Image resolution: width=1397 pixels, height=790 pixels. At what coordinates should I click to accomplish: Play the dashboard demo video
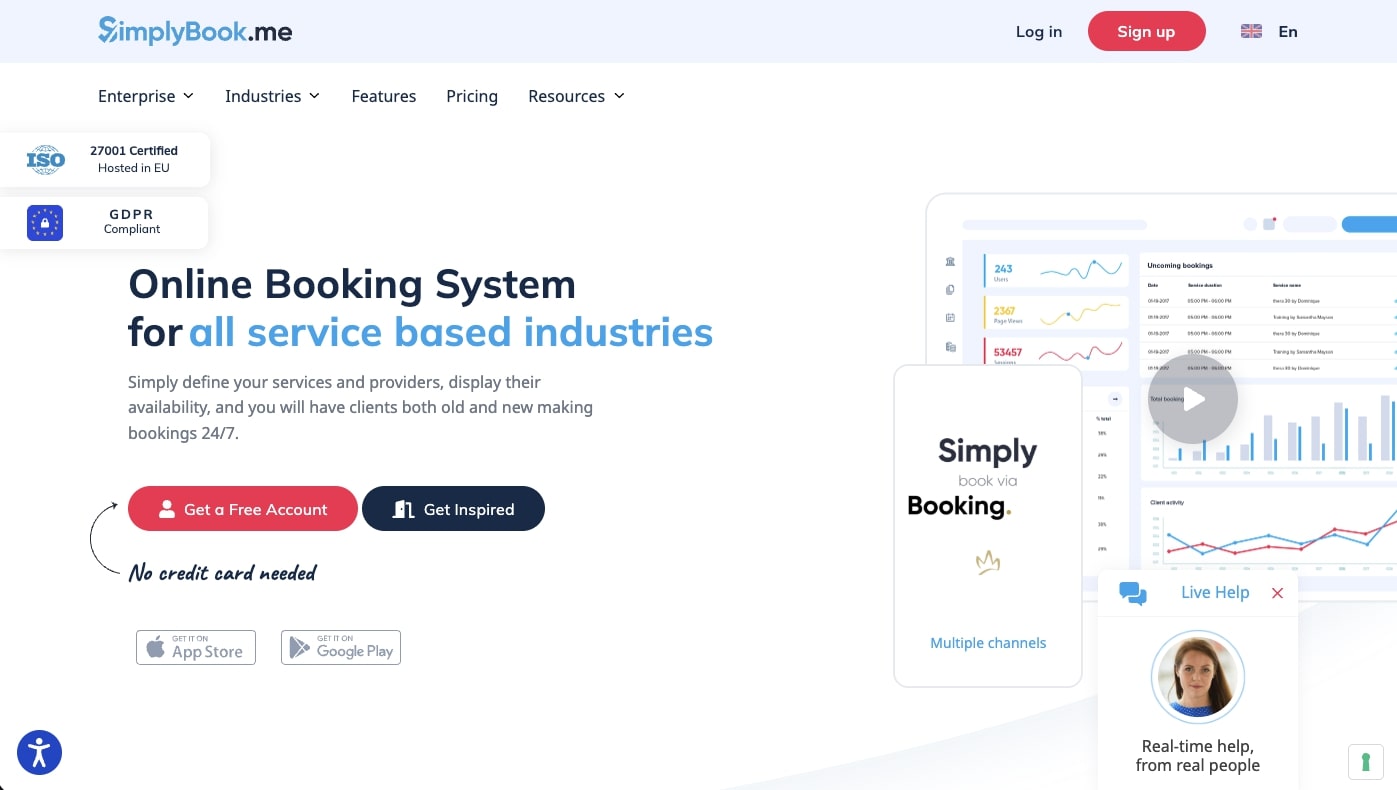pos(1192,399)
